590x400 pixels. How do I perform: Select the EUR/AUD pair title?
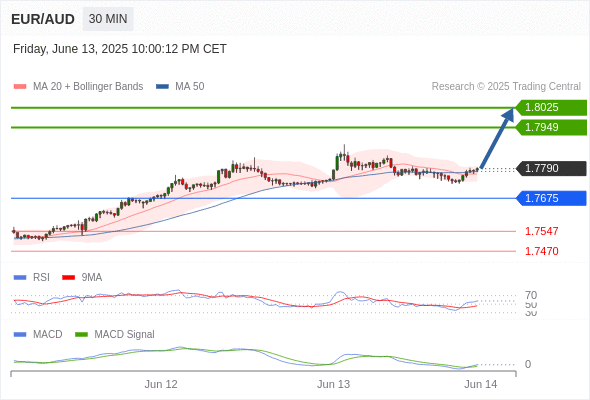coord(43,19)
